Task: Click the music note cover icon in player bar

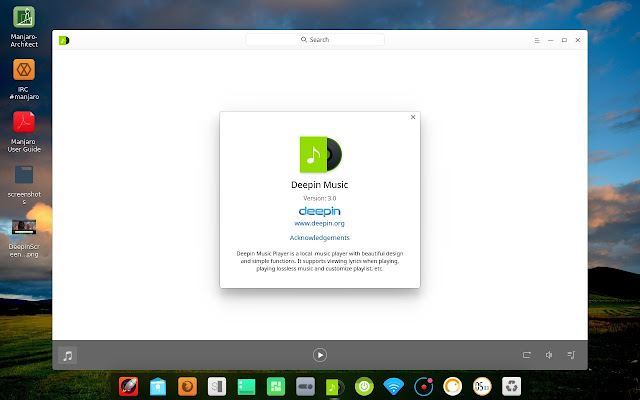Action: point(67,355)
